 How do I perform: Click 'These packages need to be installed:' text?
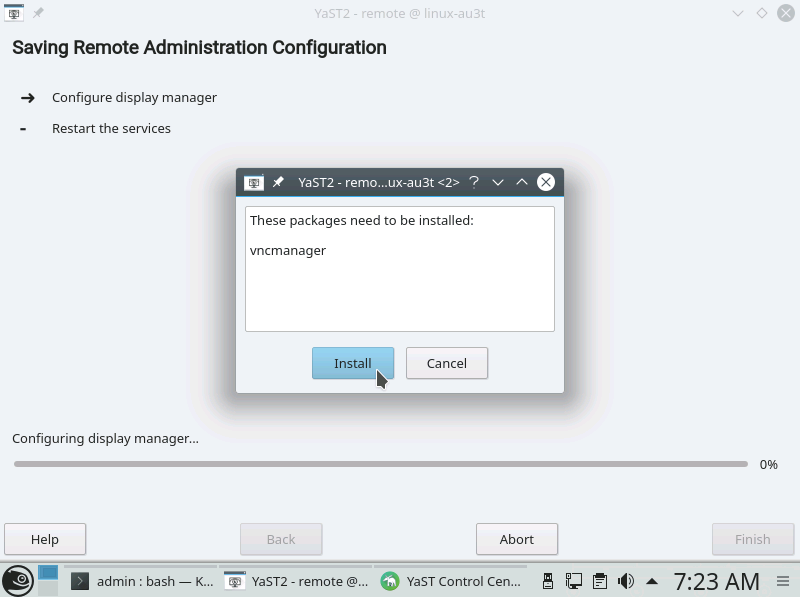click(x=362, y=220)
